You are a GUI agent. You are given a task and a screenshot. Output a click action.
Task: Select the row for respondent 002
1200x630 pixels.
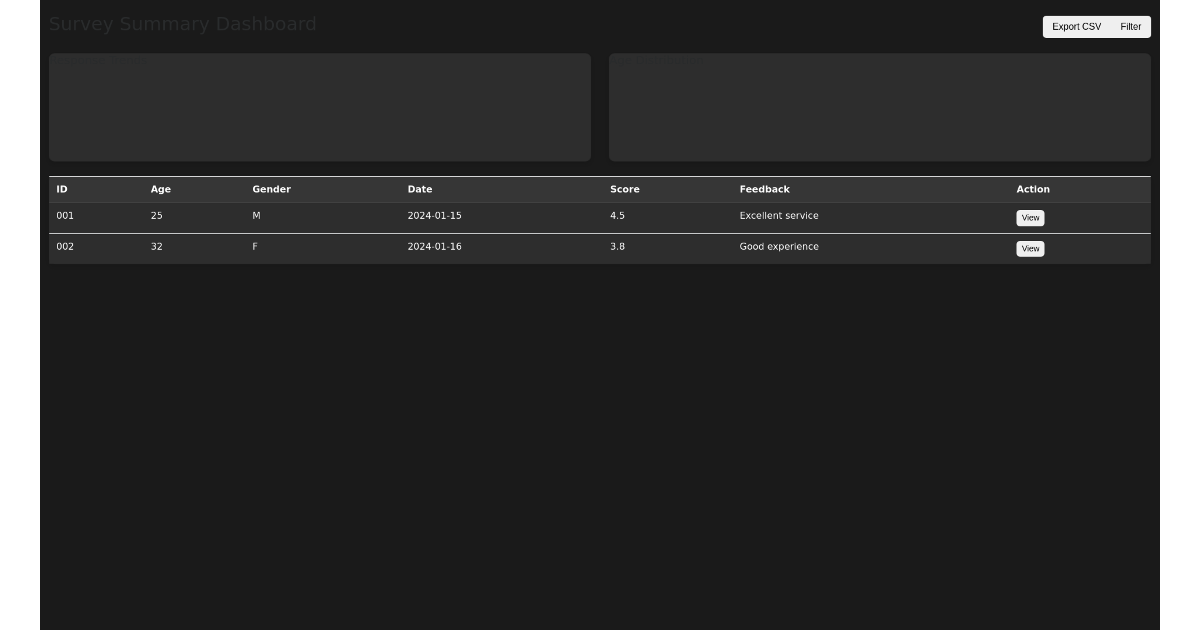coord(400,247)
